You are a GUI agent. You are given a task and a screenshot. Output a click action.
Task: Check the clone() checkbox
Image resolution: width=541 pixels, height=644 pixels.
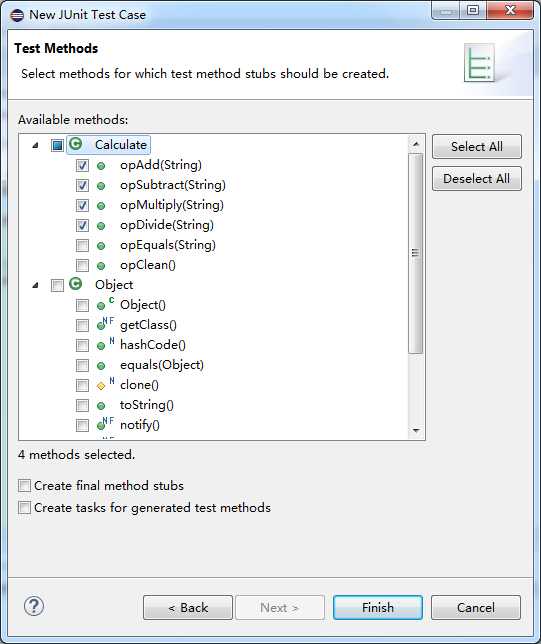(82, 386)
